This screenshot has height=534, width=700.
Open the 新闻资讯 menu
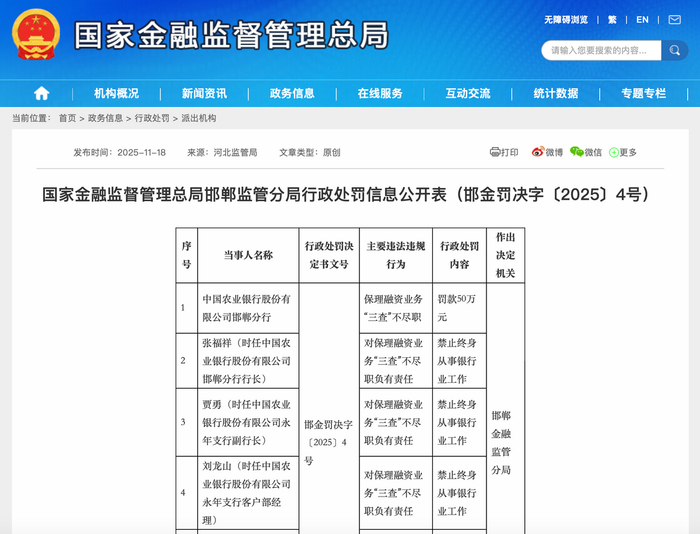coord(204,93)
